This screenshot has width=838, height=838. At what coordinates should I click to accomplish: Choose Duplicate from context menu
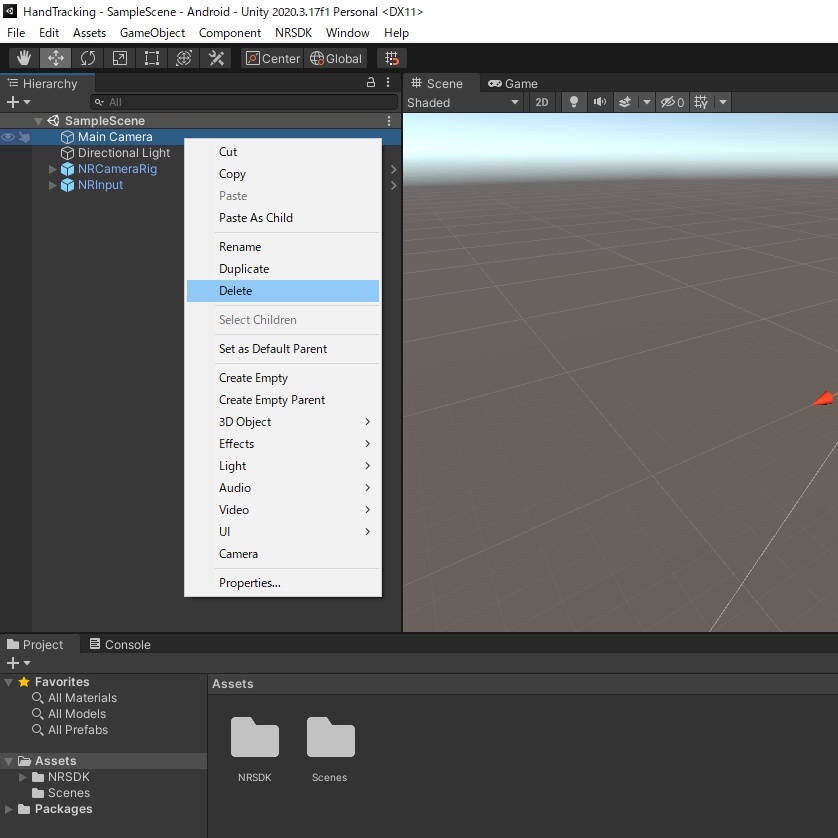[x=283, y=269]
